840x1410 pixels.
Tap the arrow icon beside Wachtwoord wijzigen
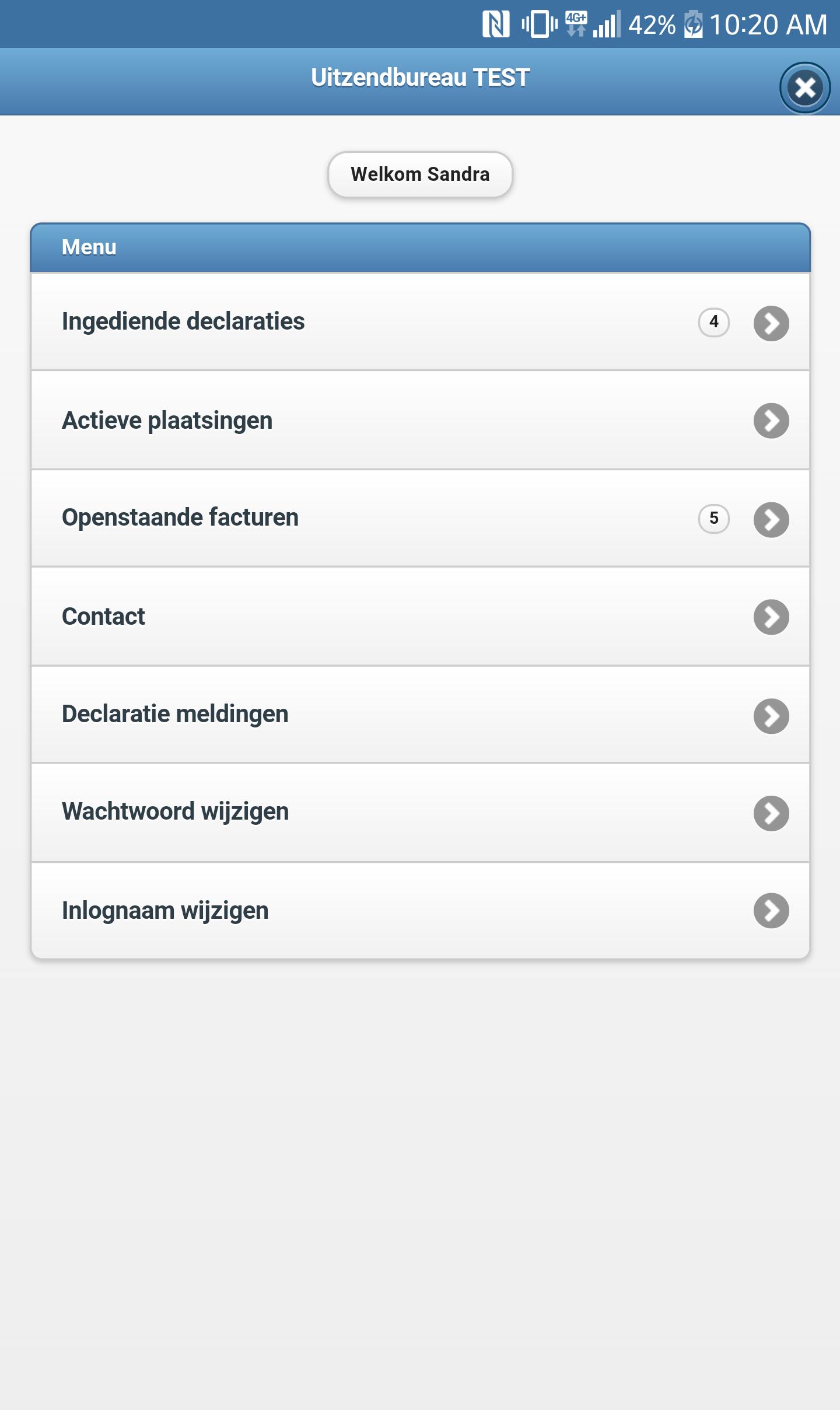pos(771,813)
